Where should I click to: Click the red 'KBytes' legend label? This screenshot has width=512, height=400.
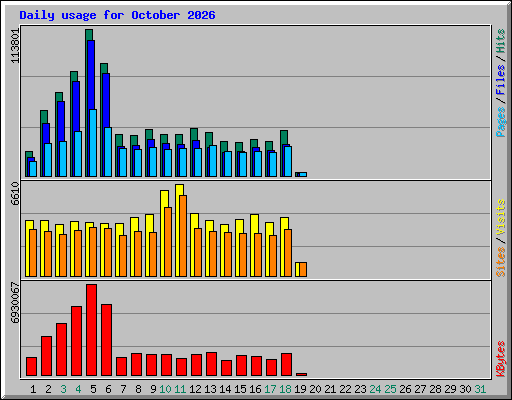501,359
